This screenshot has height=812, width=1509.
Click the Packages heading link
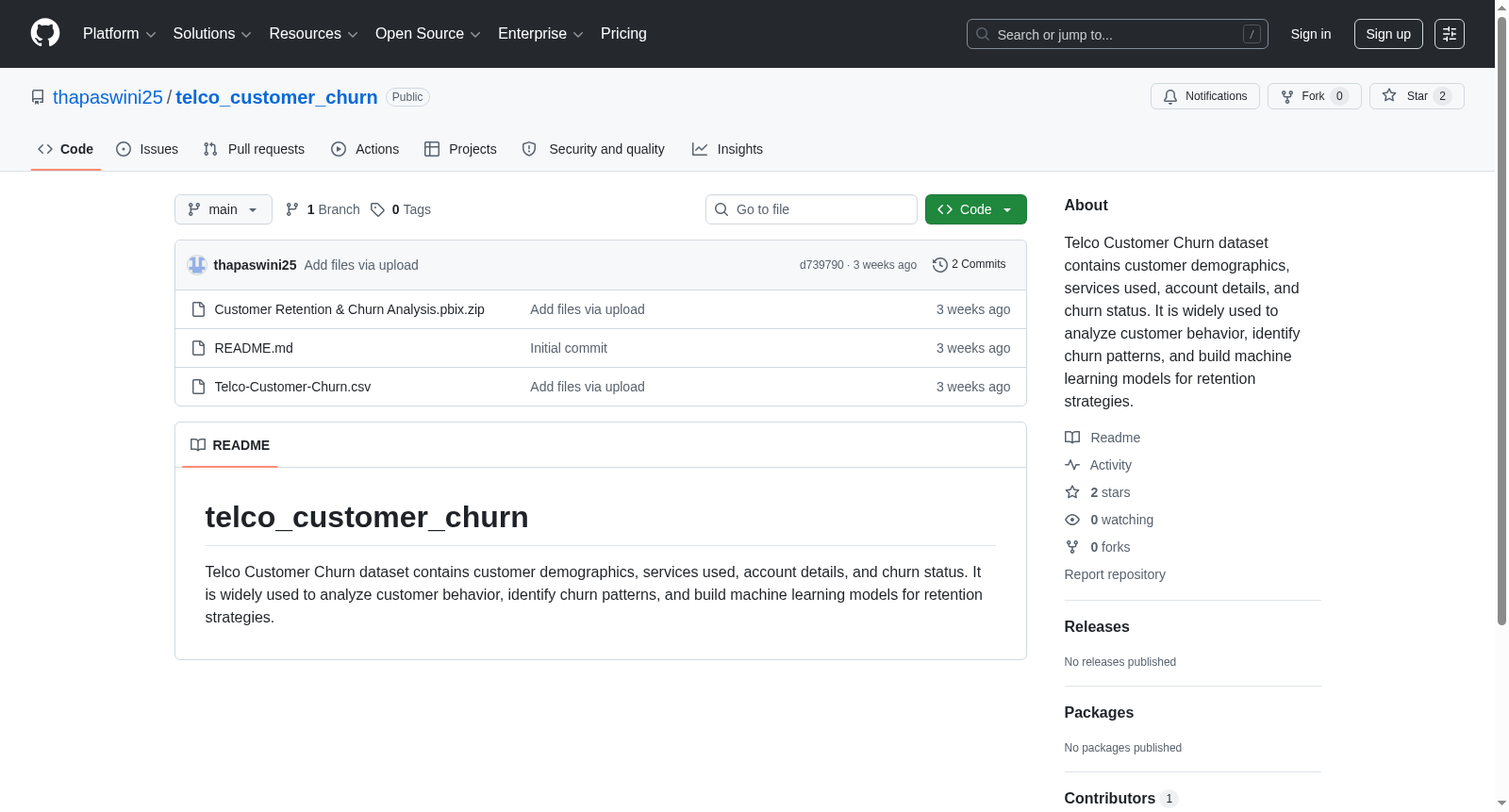(1099, 713)
